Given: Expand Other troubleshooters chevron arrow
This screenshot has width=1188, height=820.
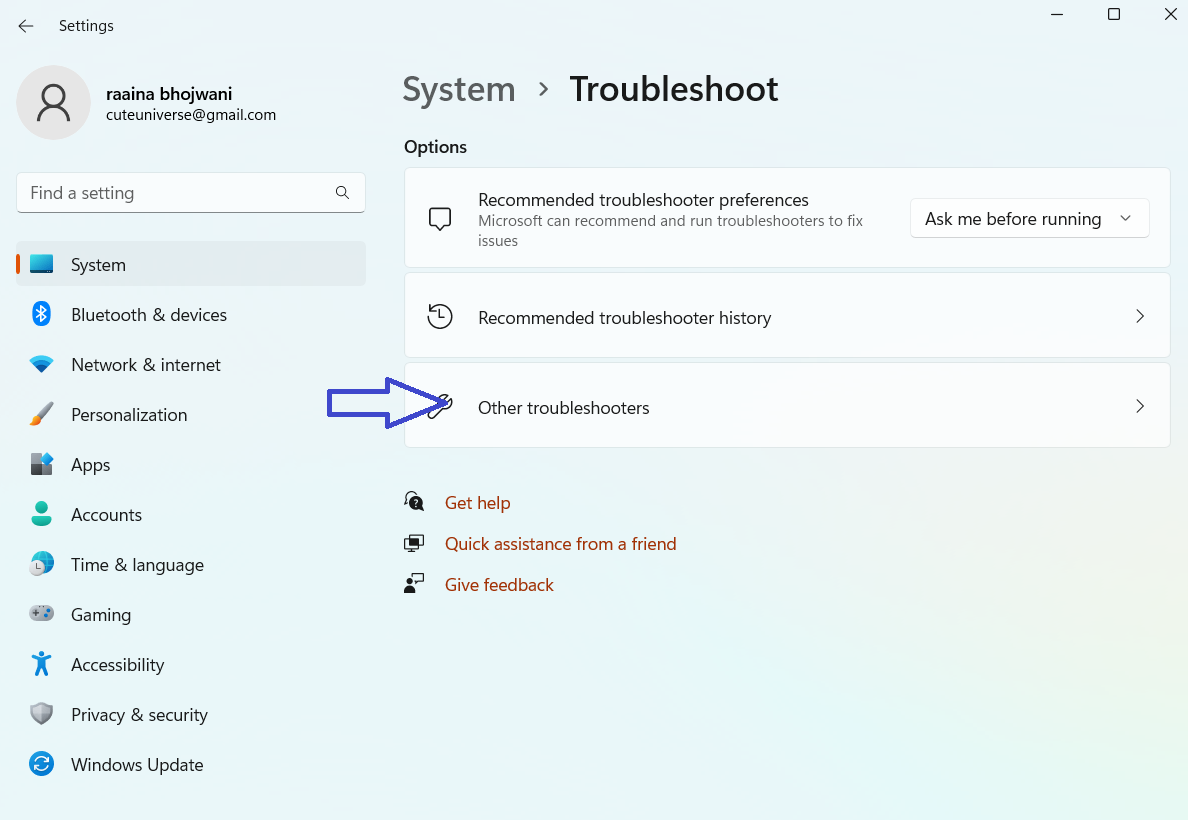Looking at the screenshot, I should click(1140, 407).
